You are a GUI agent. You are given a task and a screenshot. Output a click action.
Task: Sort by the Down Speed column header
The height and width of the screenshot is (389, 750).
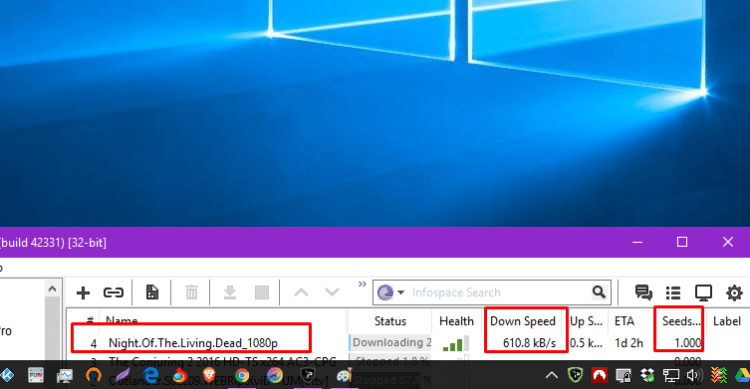(523, 321)
